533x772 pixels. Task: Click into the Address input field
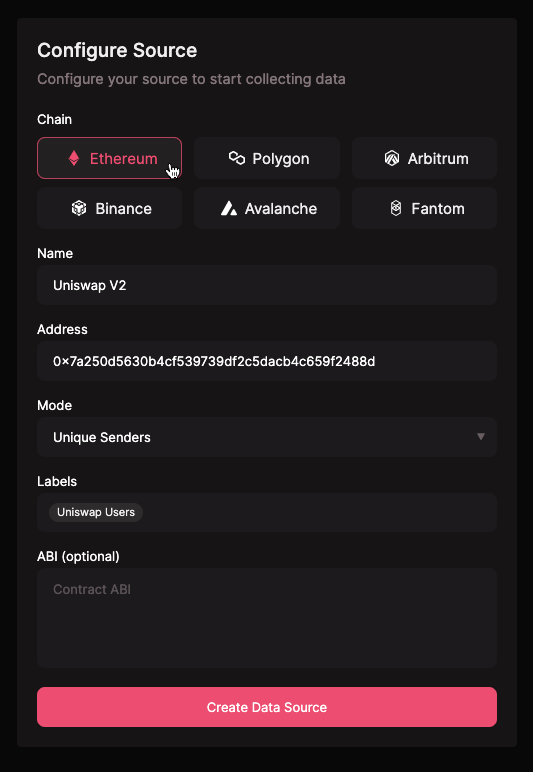pyautogui.click(x=267, y=361)
